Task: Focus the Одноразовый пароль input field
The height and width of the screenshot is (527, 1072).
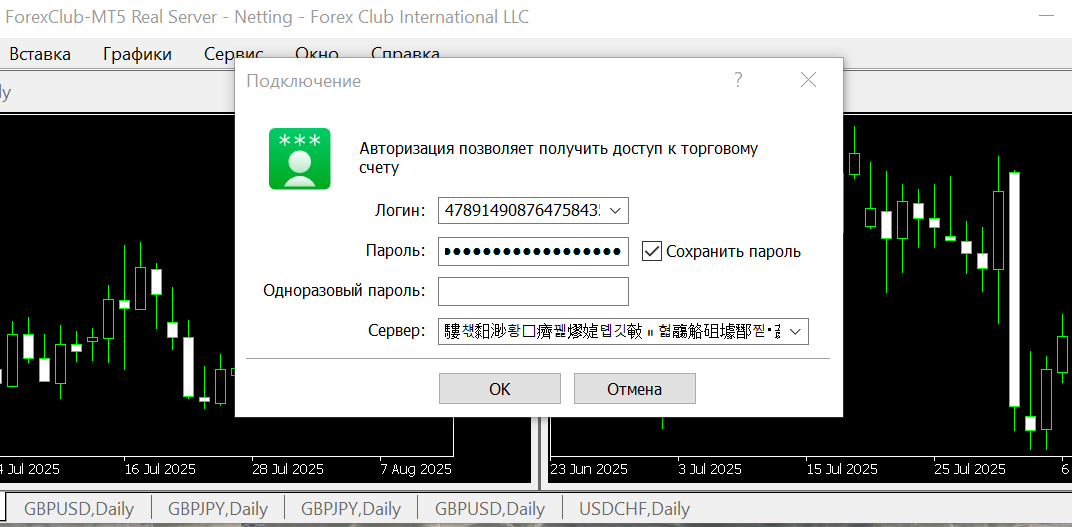Action: [x=533, y=291]
